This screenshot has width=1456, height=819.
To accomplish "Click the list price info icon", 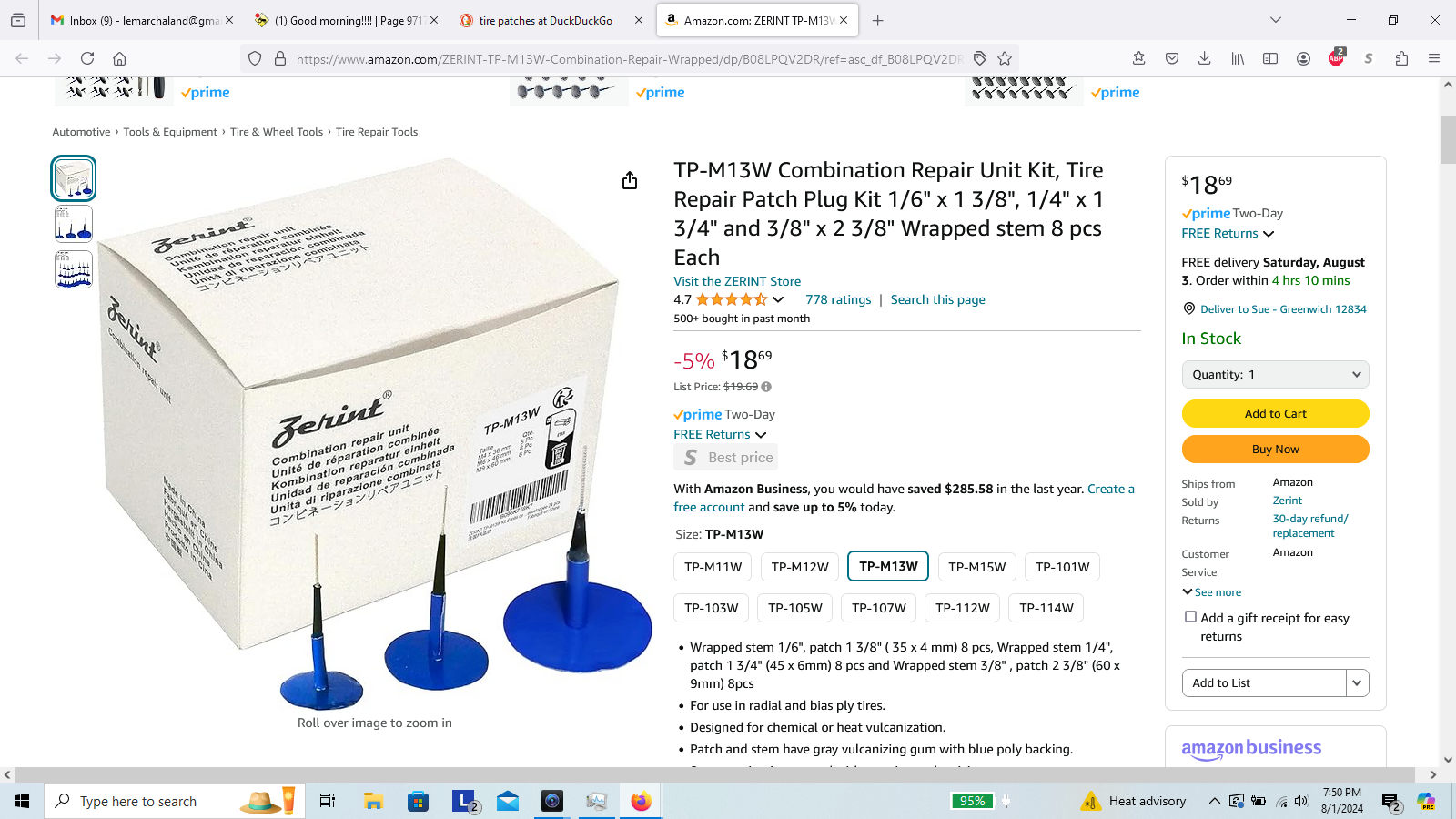I will tap(766, 387).
